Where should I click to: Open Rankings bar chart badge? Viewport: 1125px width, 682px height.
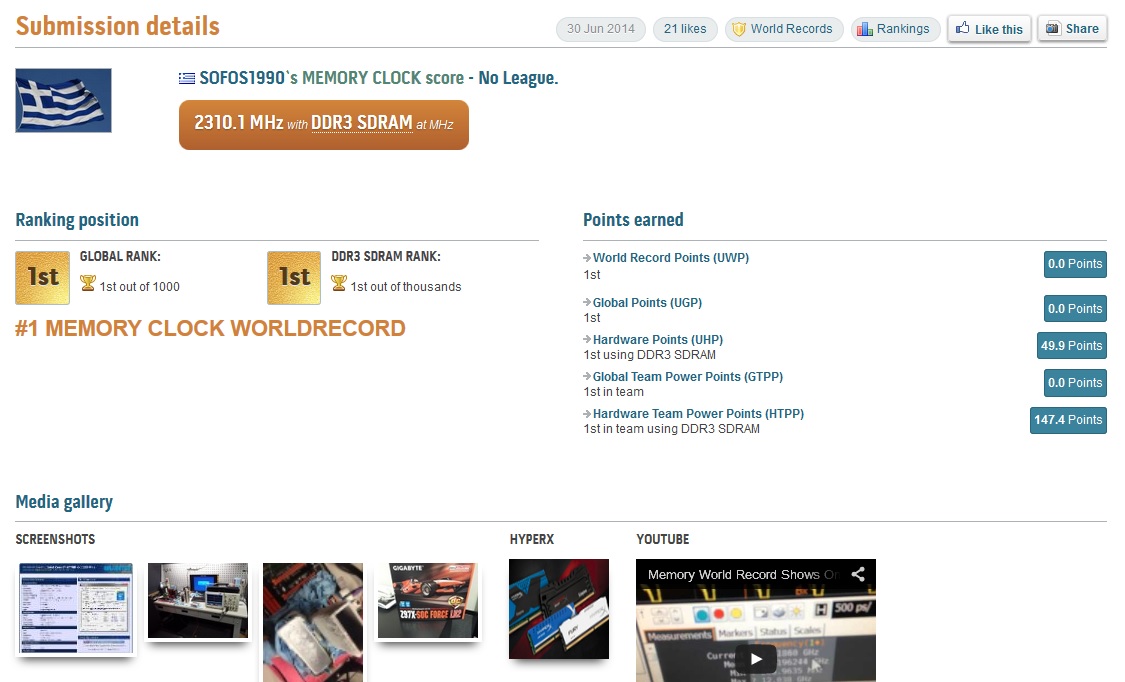click(895, 29)
